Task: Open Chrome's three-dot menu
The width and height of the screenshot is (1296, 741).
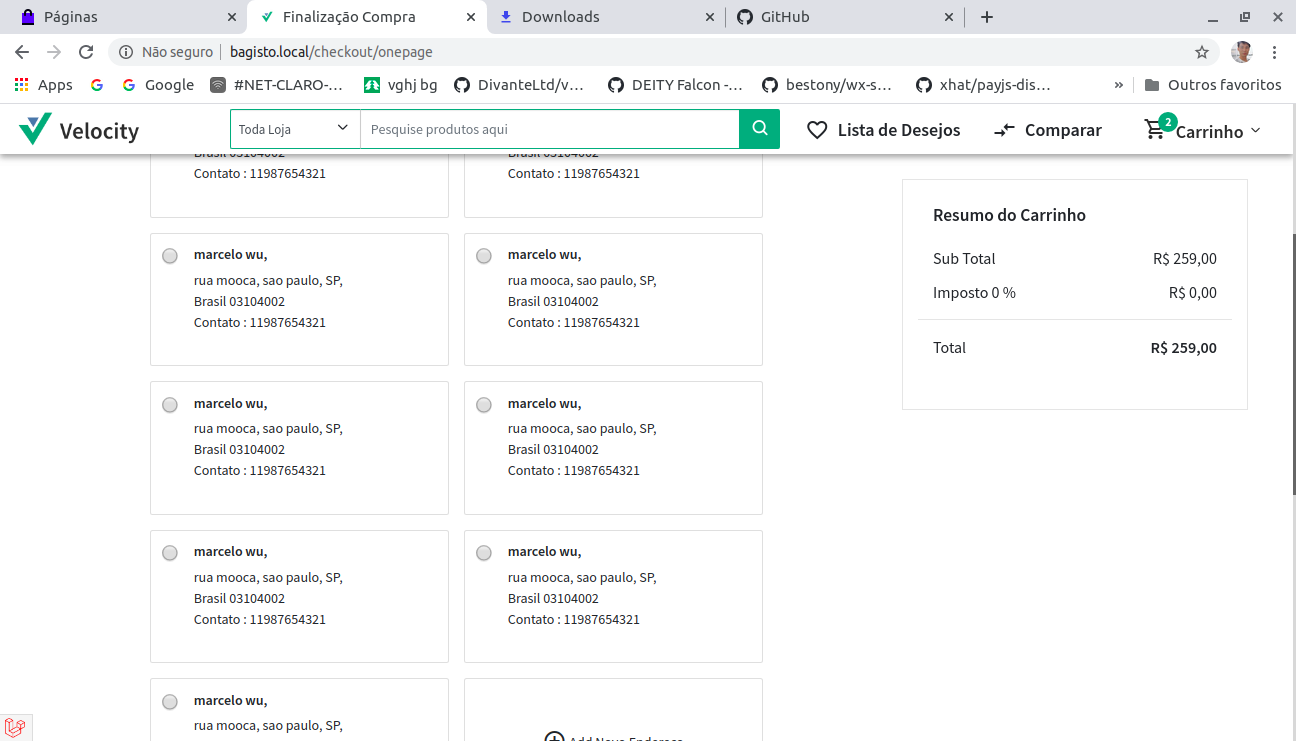Action: click(x=1275, y=52)
